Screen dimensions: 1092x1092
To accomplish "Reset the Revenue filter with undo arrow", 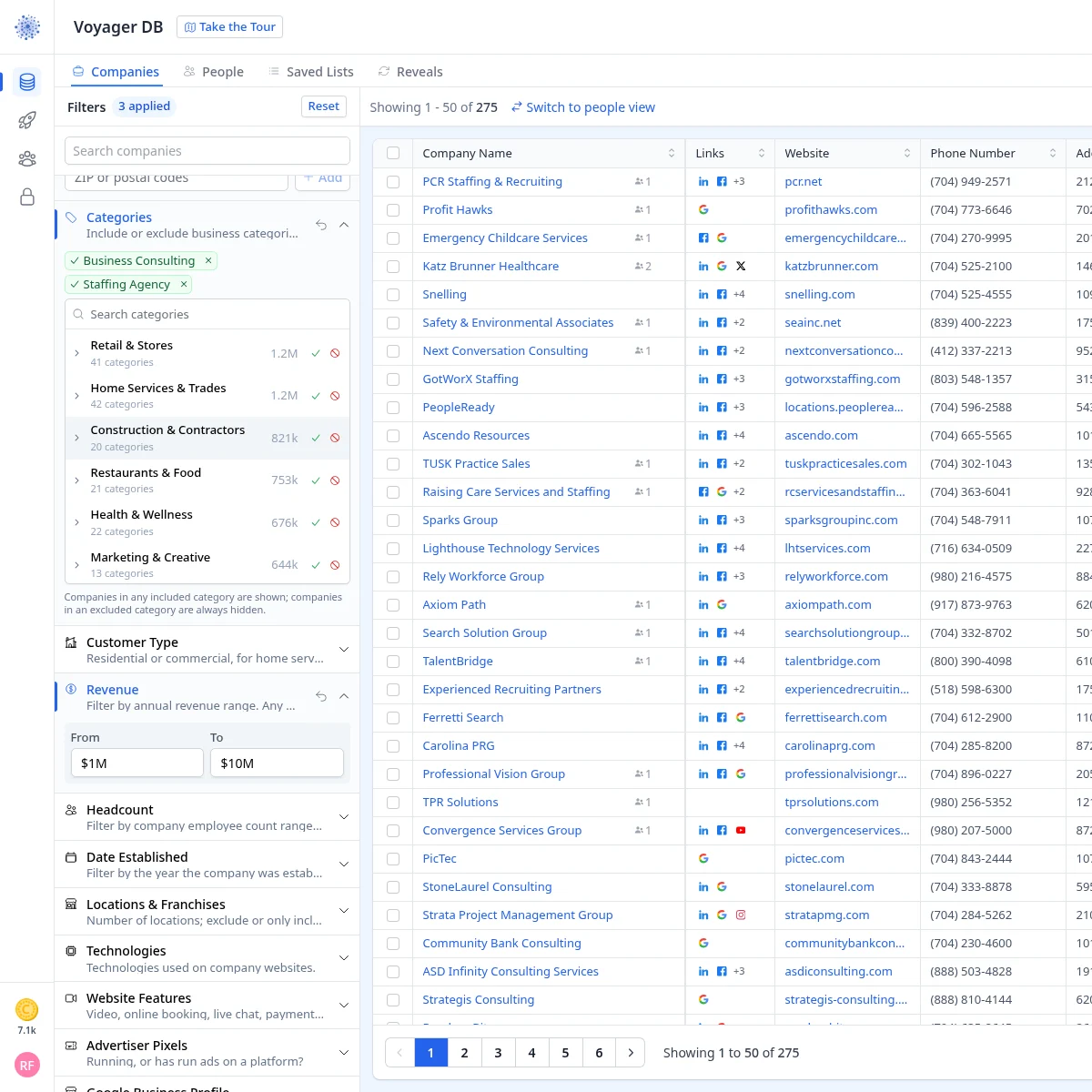I will (x=321, y=696).
